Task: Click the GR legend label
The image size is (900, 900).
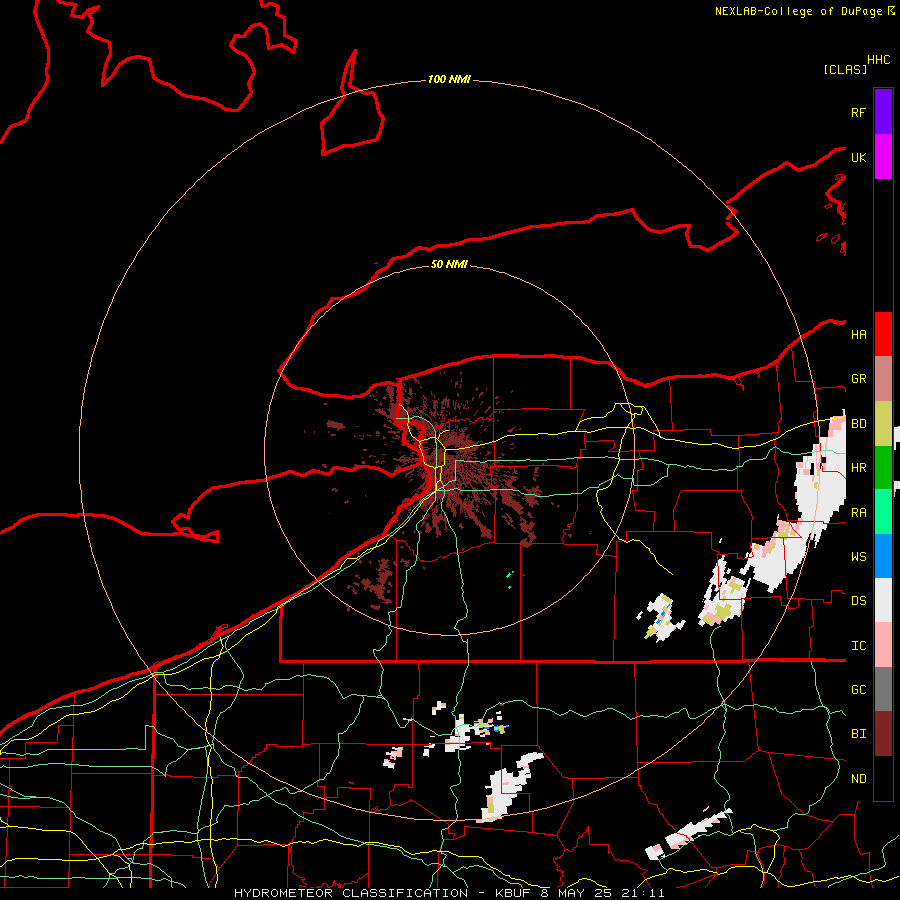Action: (858, 379)
